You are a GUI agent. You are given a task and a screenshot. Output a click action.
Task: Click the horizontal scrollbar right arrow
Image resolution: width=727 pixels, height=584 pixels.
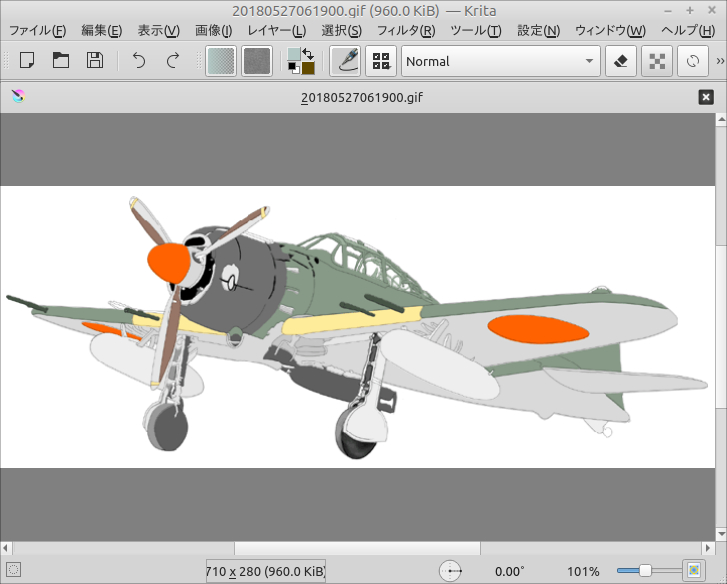click(708, 548)
